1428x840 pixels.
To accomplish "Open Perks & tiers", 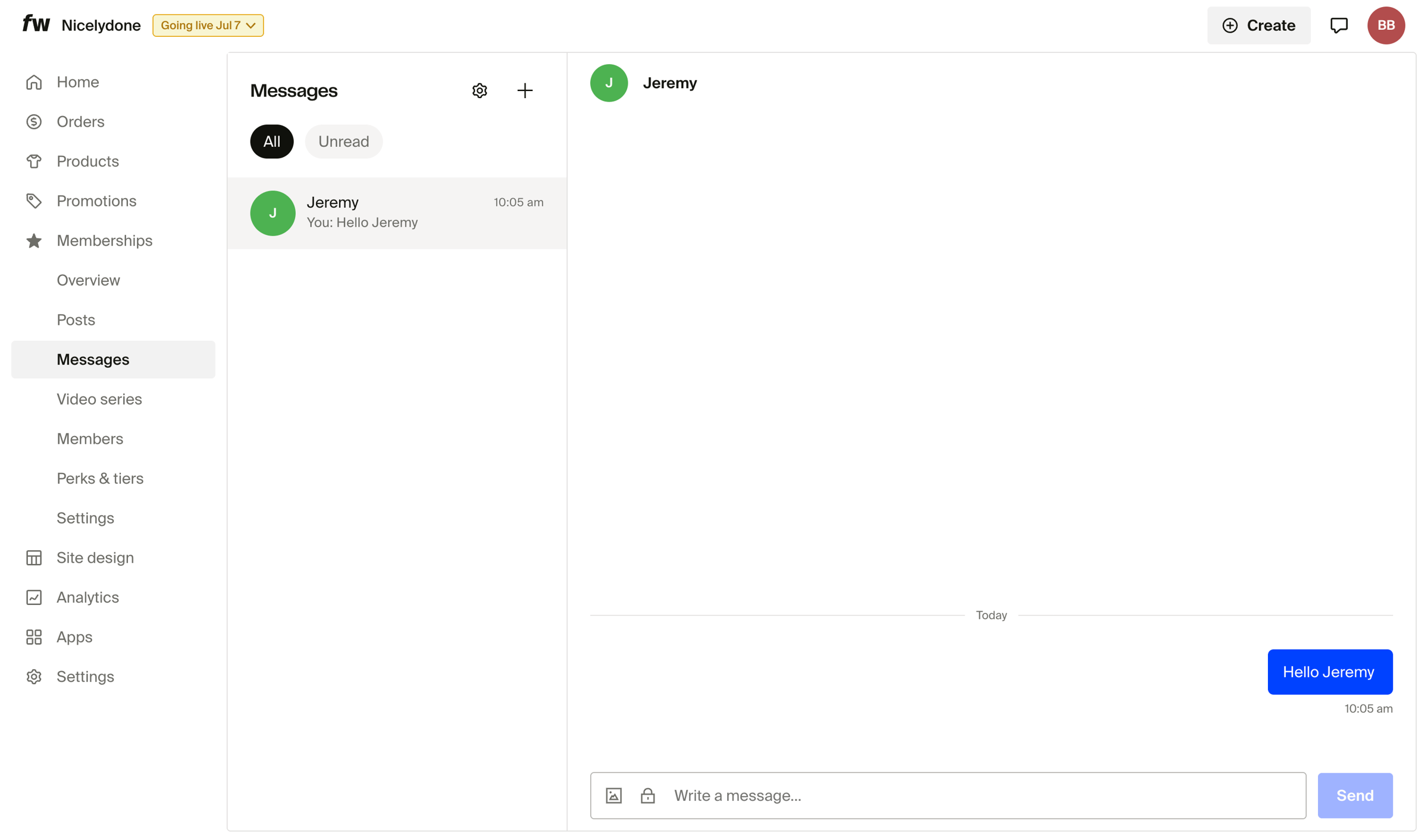I will (100, 479).
